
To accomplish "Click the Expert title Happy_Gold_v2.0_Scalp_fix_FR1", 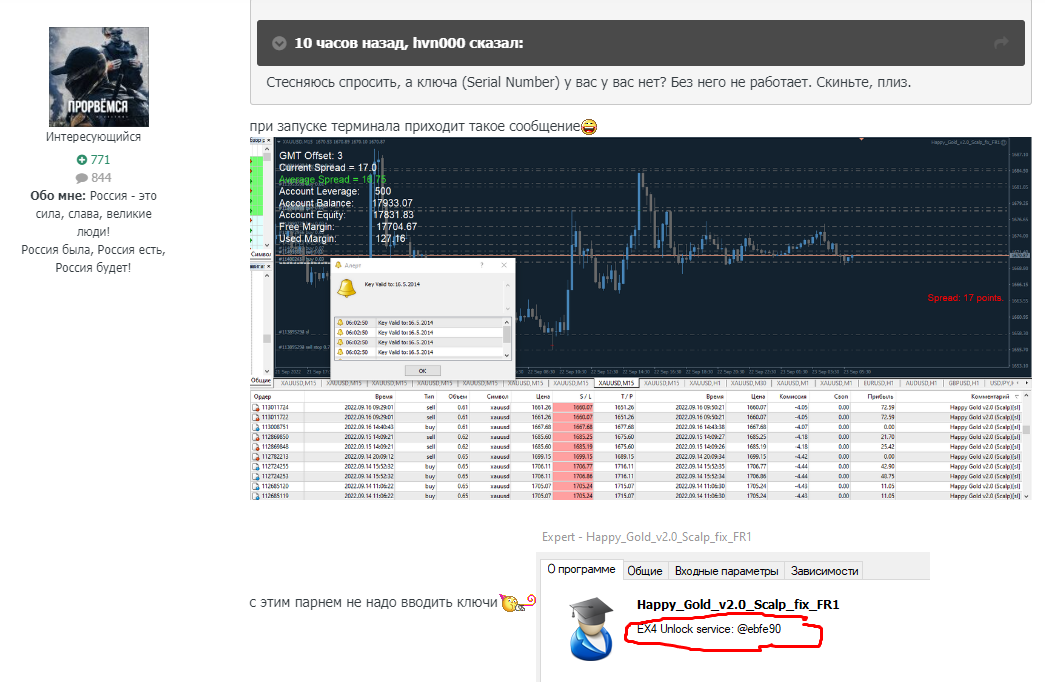I will tap(738, 605).
